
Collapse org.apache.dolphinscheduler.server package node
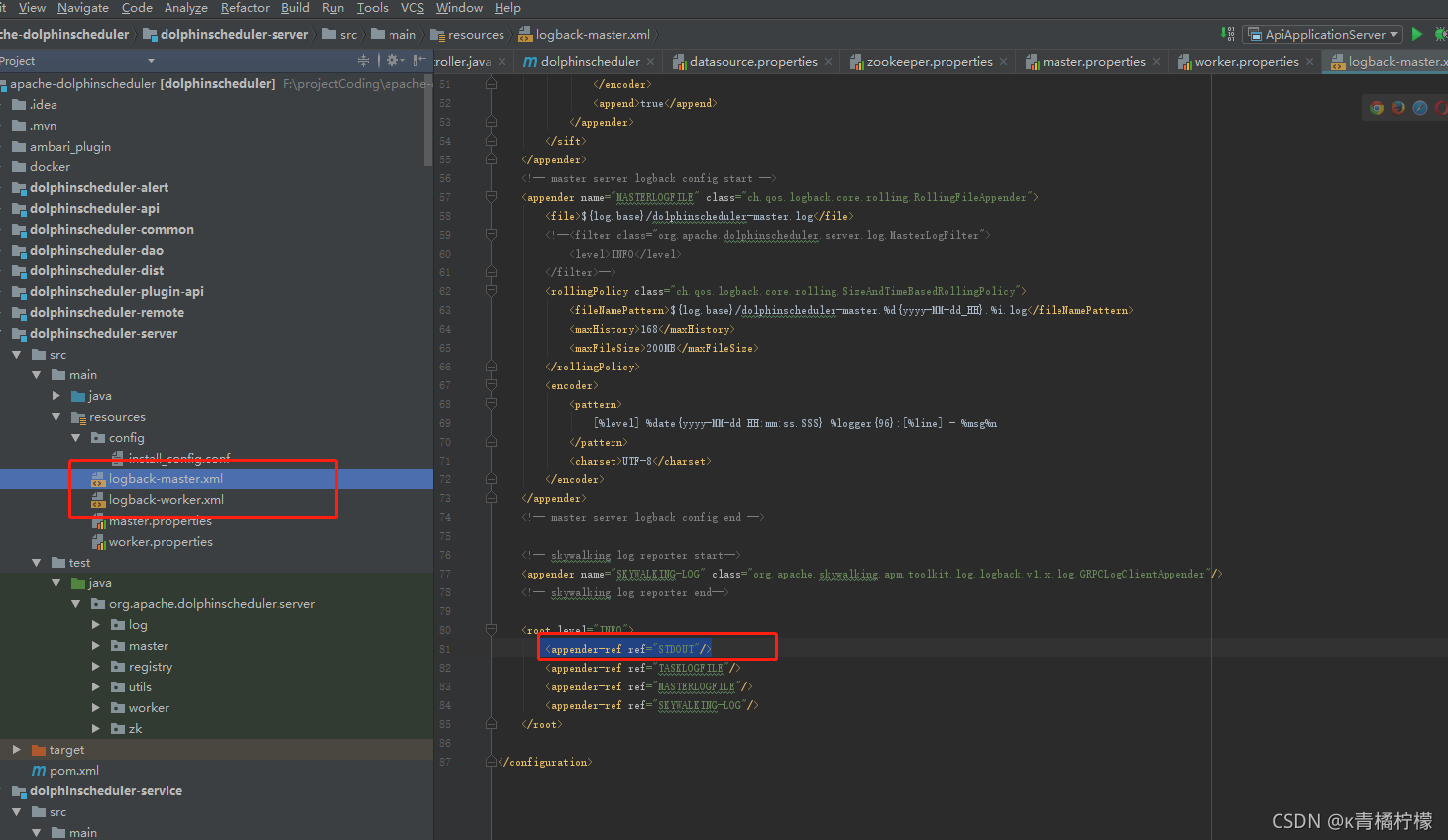(76, 604)
